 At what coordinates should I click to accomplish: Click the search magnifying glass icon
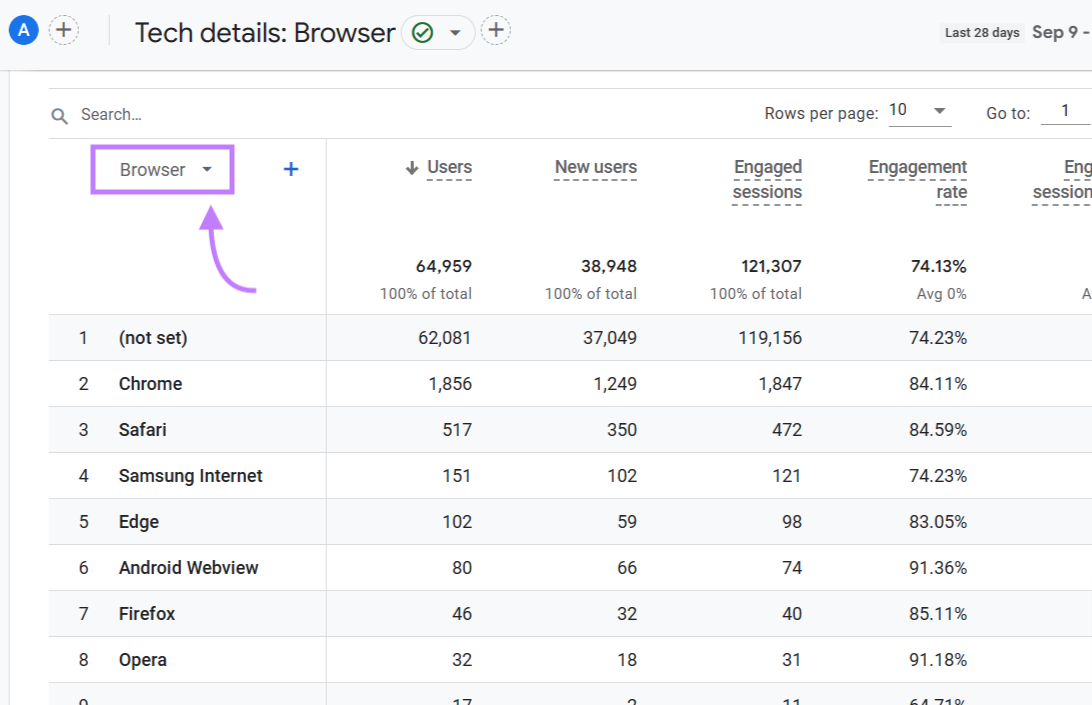point(59,114)
